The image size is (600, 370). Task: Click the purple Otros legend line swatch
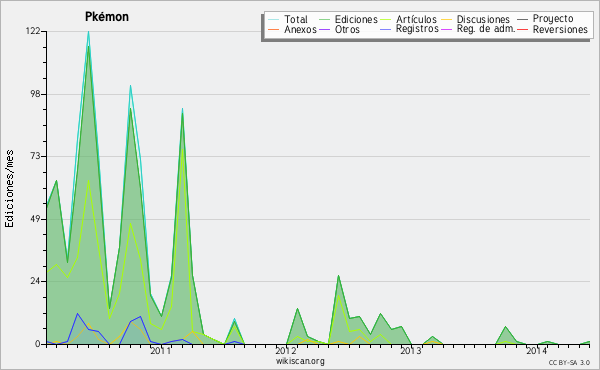pyautogui.click(x=324, y=29)
